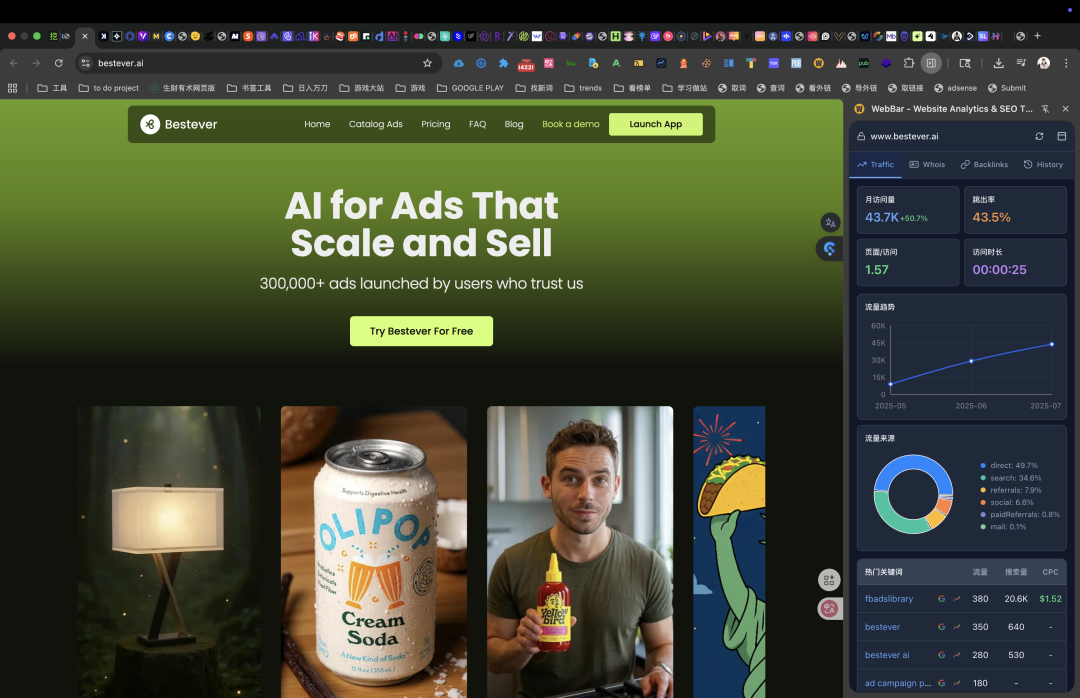Viewport: 1080px width, 698px height.
Task: Click the 'bestever ai' keyword link
Action: [x=886, y=655]
